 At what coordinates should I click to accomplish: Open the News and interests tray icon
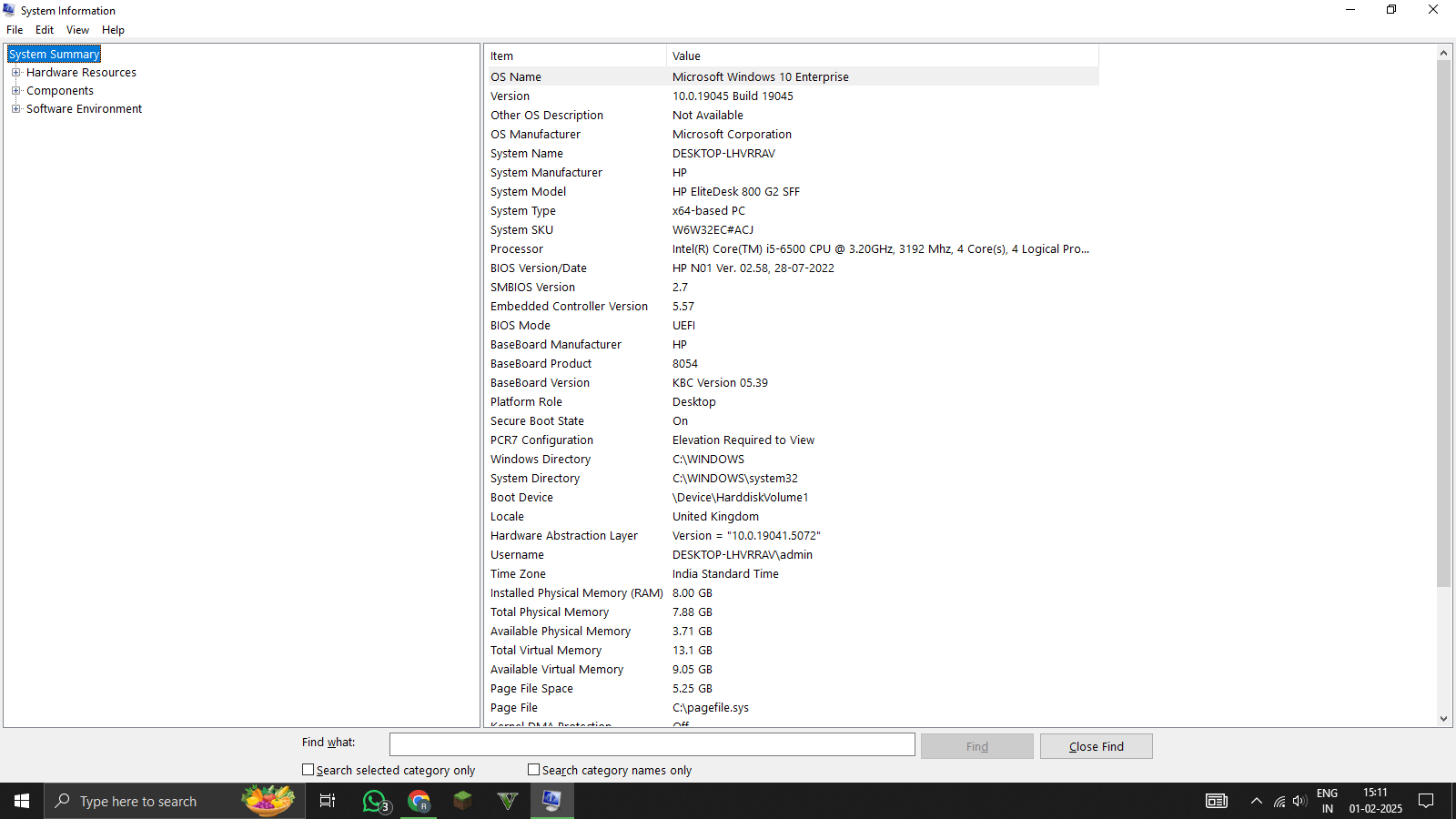(1217, 801)
